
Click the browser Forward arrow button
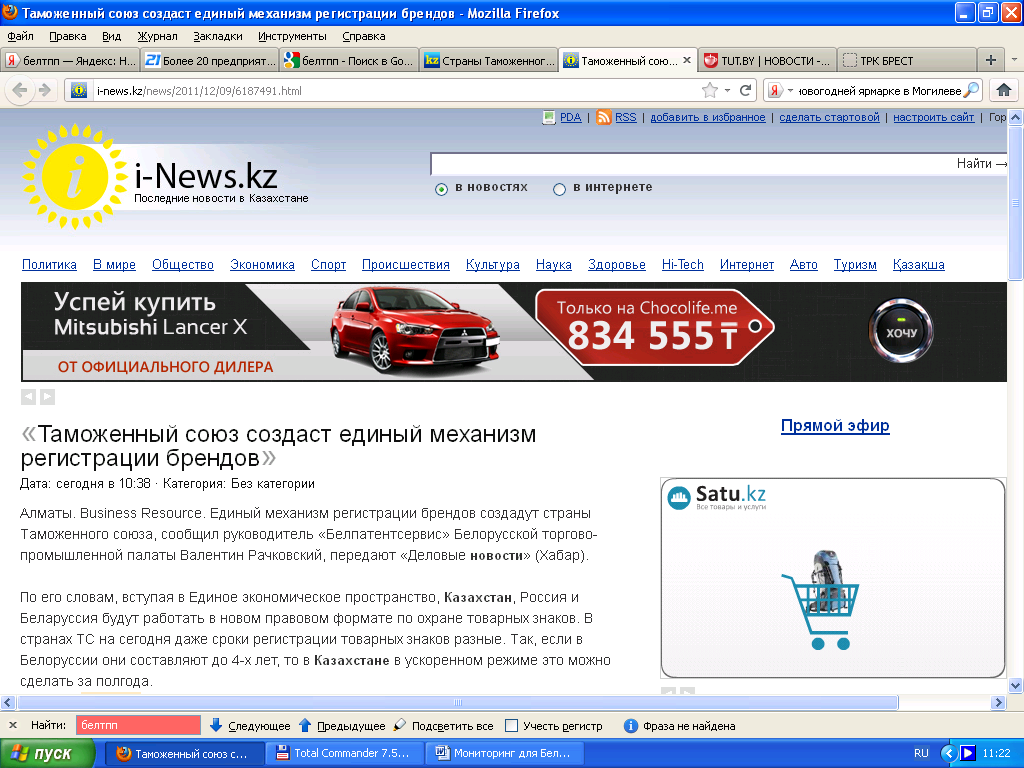click(x=44, y=90)
